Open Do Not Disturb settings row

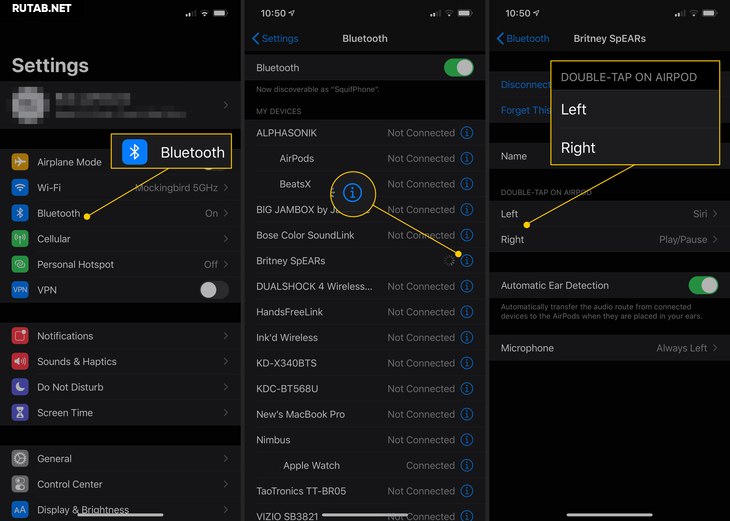pos(120,387)
